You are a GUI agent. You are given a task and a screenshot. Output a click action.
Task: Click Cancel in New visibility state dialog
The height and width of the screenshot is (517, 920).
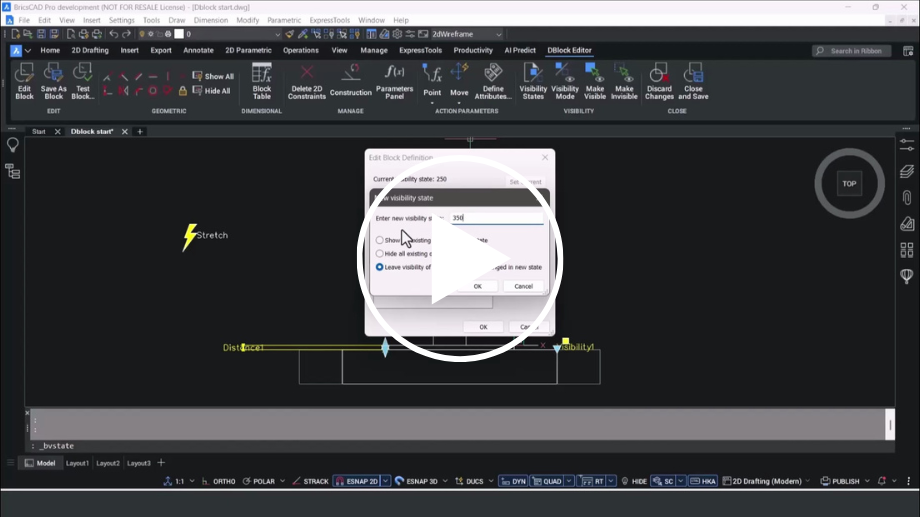point(523,286)
